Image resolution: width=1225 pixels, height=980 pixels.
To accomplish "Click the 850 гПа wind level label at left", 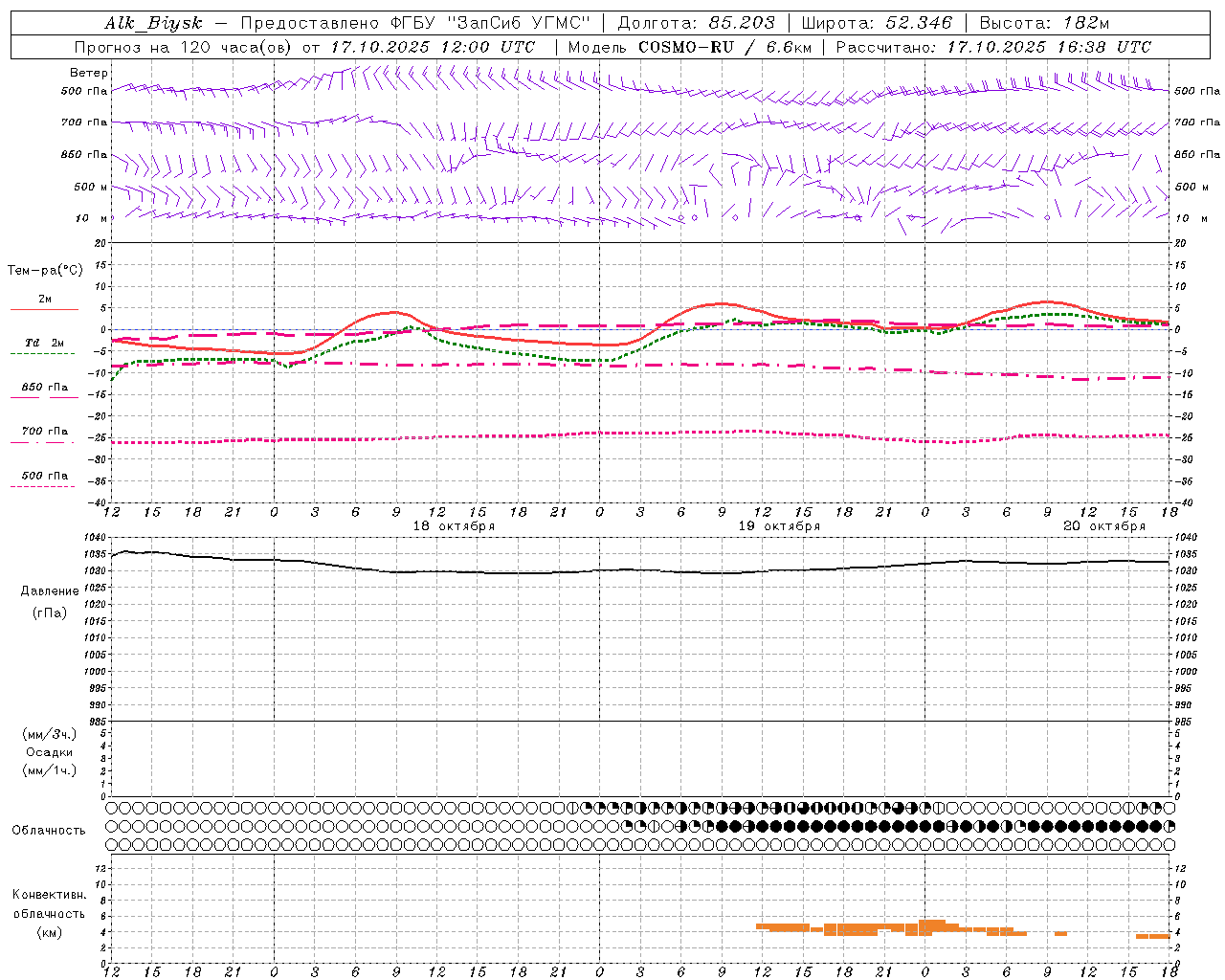I will tap(84, 154).
